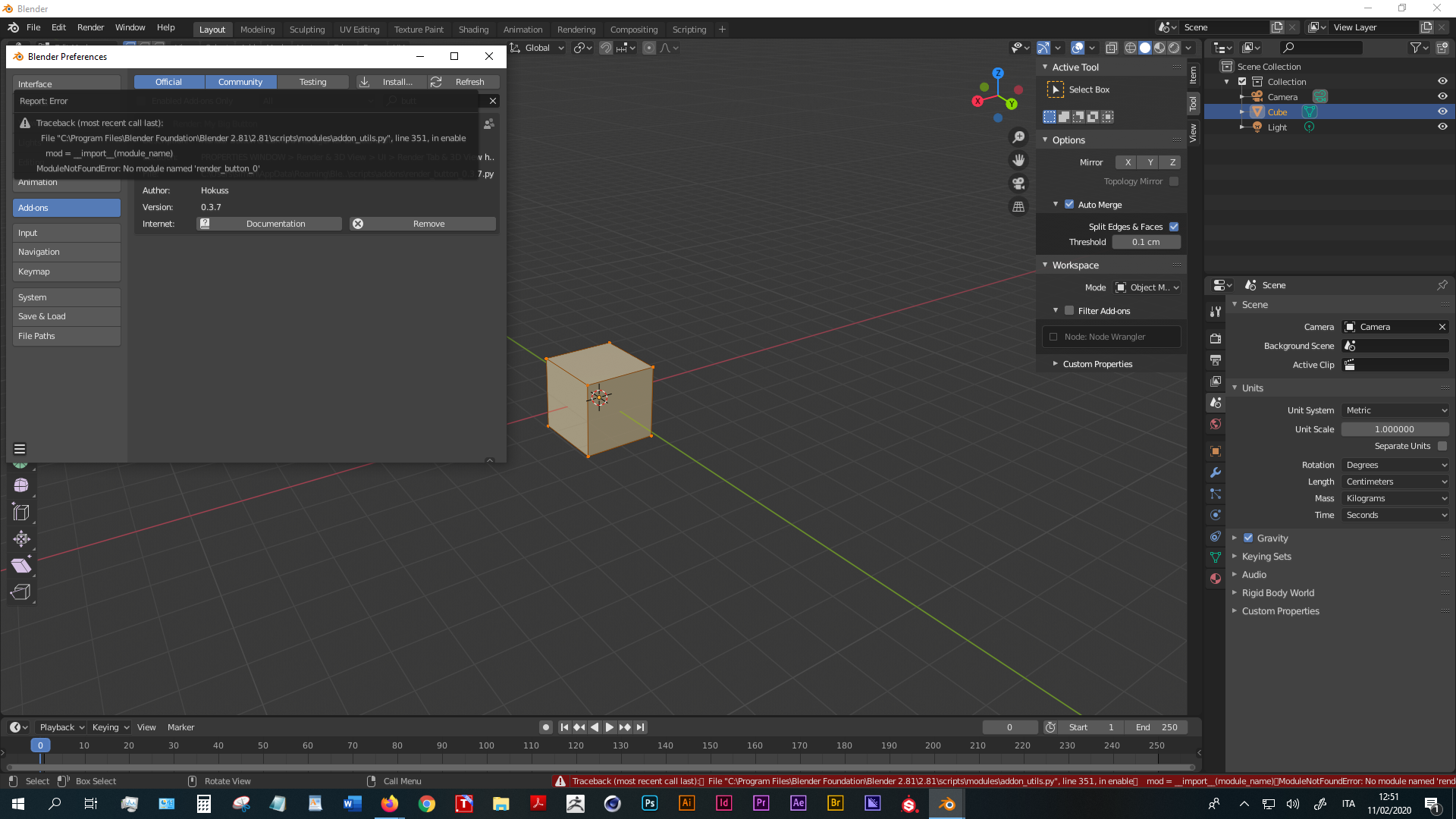Open the Unit System dropdown
1456x819 pixels.
coord(1395,410)
